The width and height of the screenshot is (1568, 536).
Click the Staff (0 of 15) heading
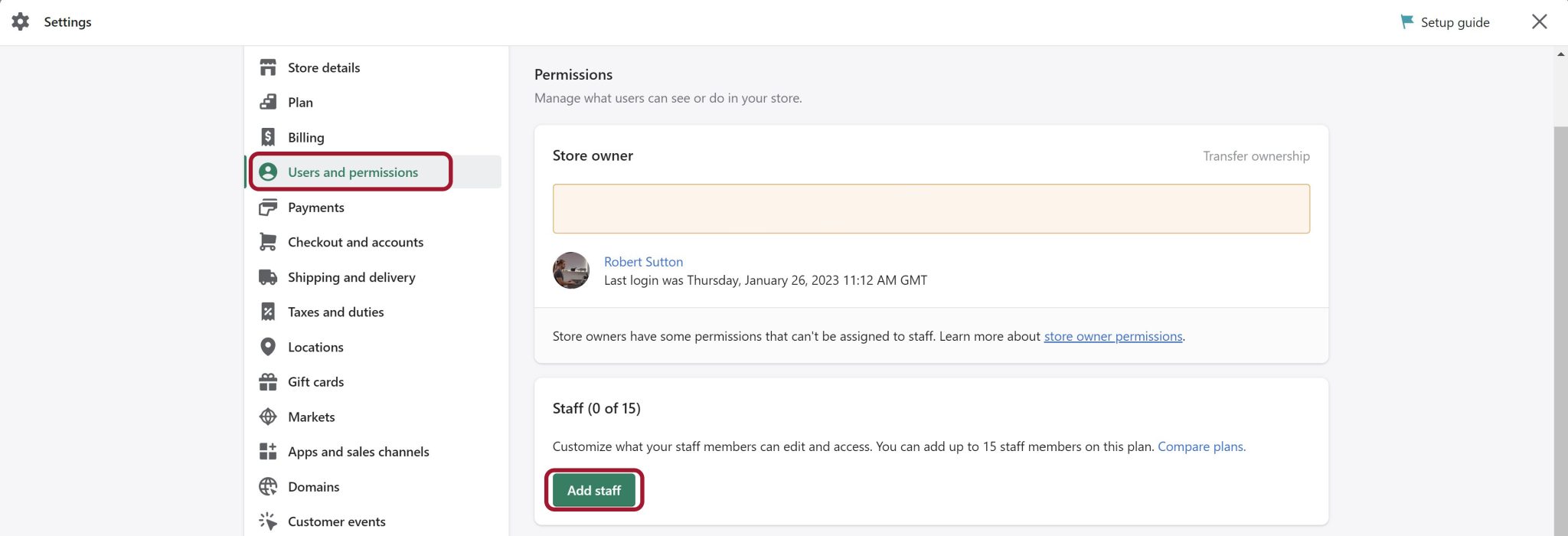click(596, 408)
